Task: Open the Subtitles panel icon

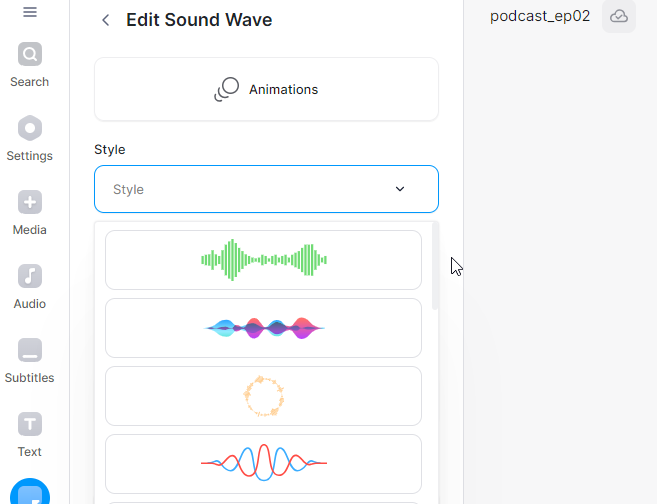Action: (30, 350)
